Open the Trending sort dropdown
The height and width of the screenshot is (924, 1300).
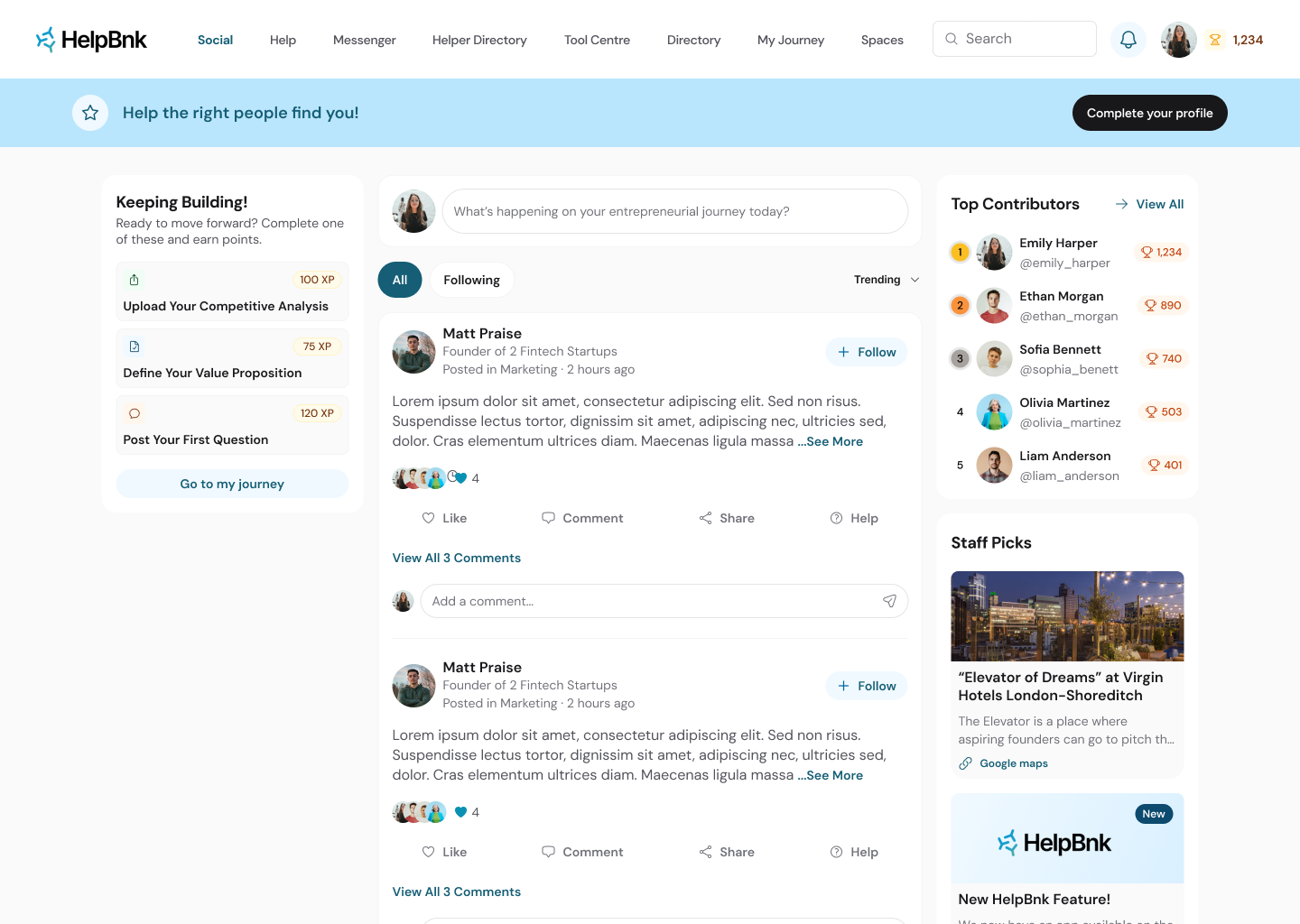887,280
